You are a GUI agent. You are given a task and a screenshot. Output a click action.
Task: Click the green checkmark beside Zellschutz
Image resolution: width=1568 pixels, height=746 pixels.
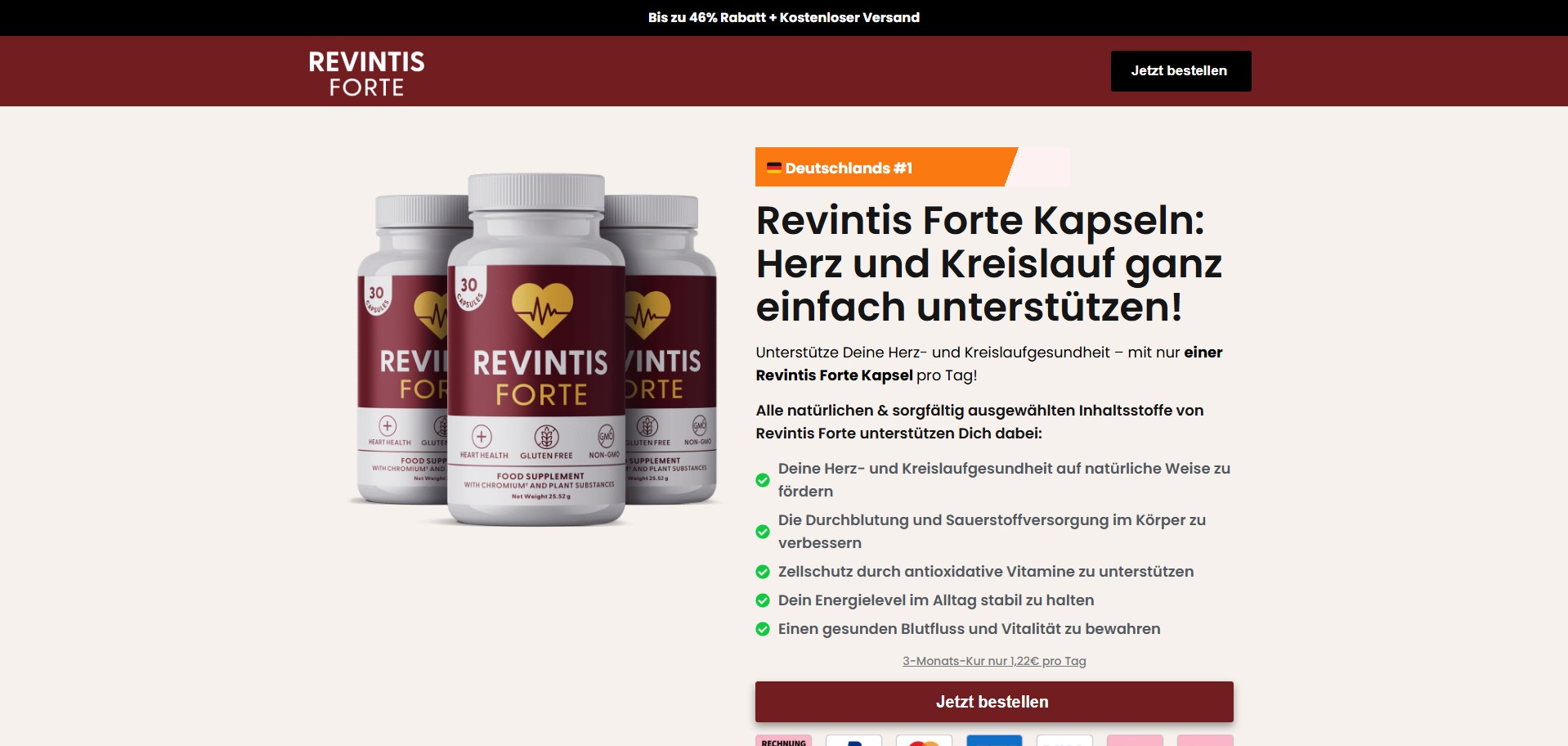[x=763, y=572]
